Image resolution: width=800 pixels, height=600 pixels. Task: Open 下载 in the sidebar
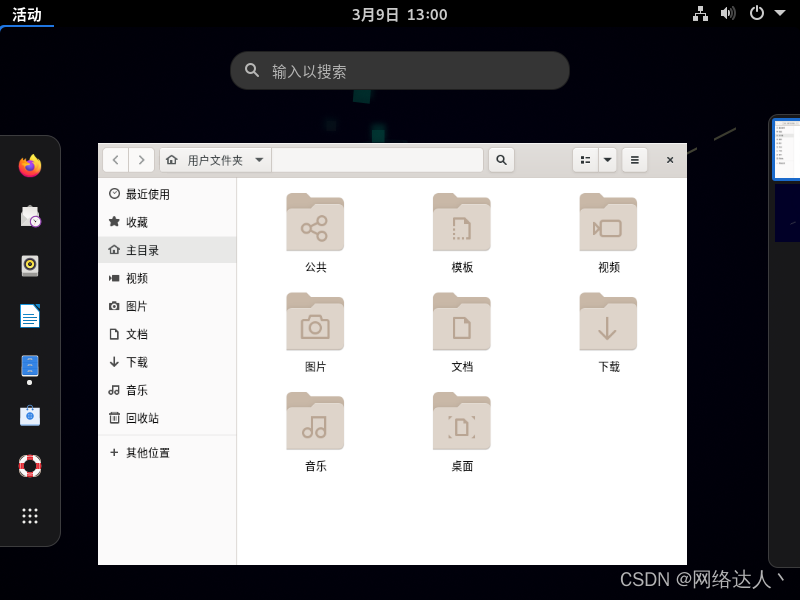[167, 362]
